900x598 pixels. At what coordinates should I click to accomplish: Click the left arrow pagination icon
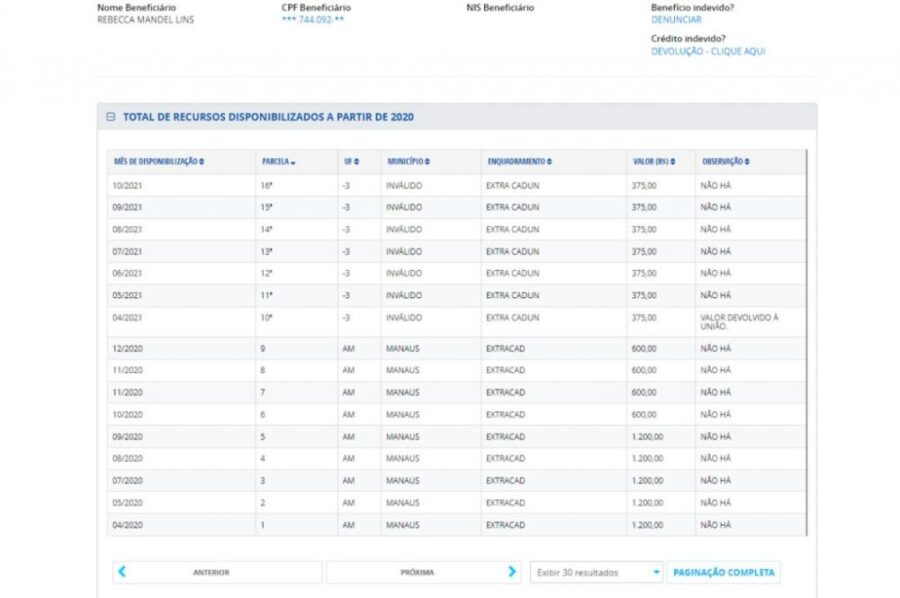122,572
